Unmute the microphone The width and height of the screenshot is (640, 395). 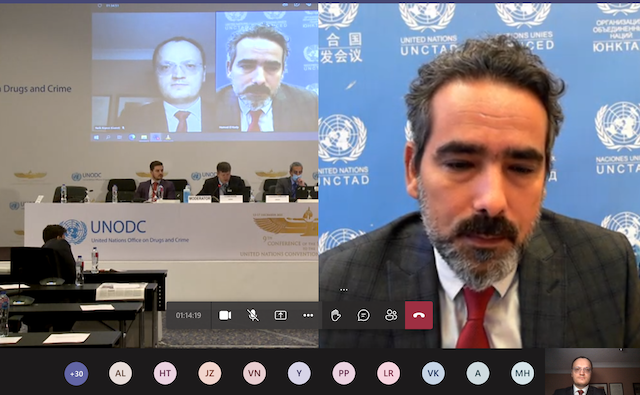click(253, 315)
